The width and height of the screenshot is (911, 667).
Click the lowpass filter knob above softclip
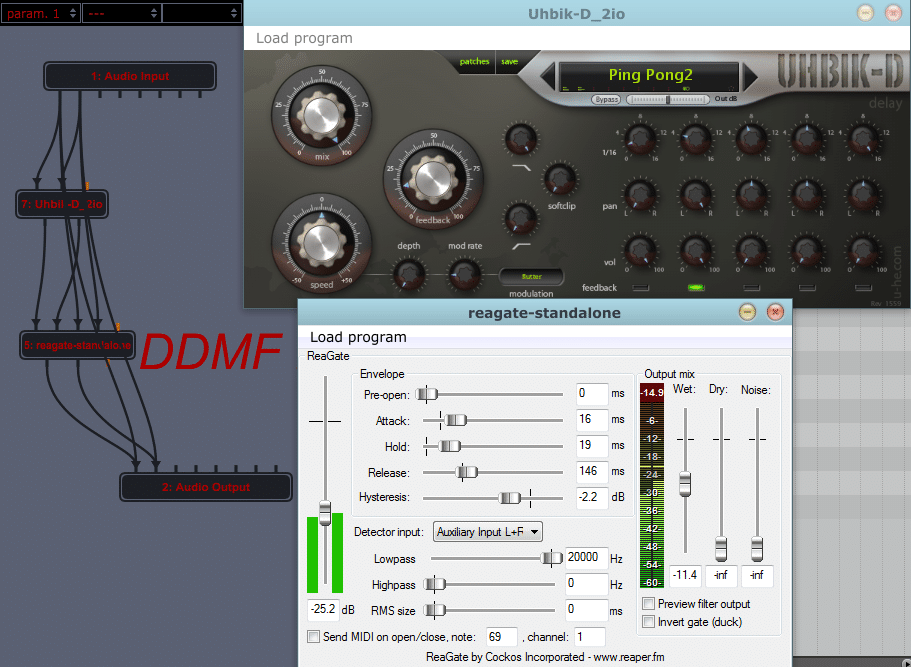tap(521, 139)
